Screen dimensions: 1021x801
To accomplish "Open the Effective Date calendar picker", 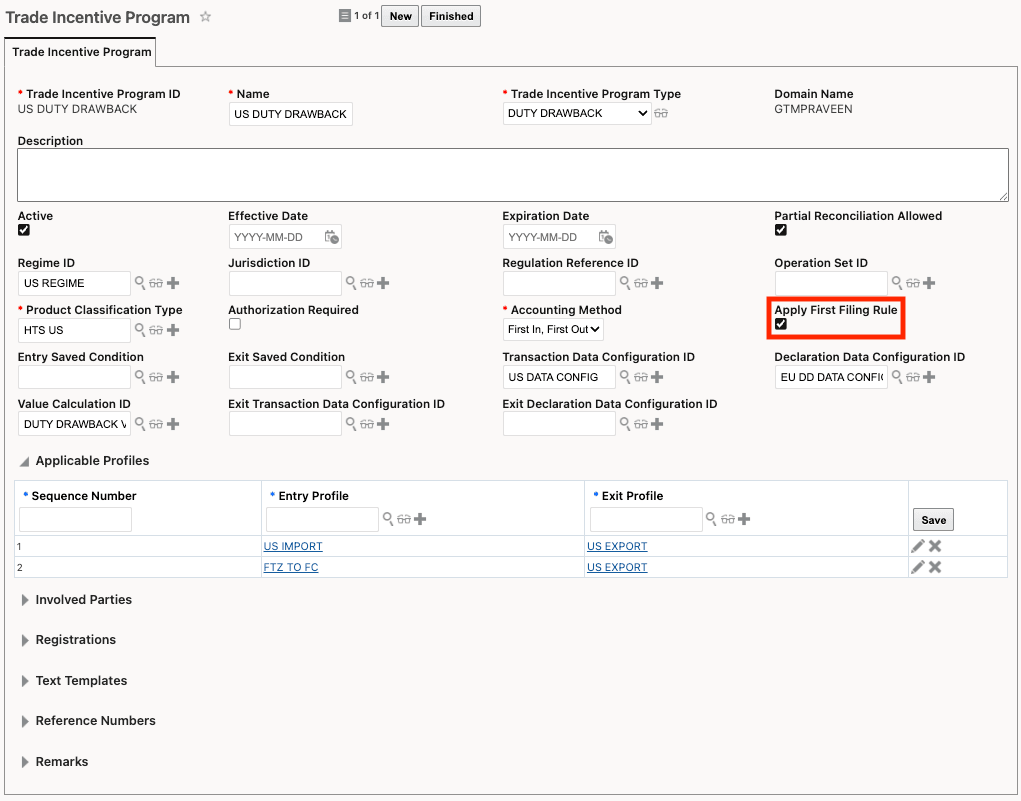I will (332, 237).
